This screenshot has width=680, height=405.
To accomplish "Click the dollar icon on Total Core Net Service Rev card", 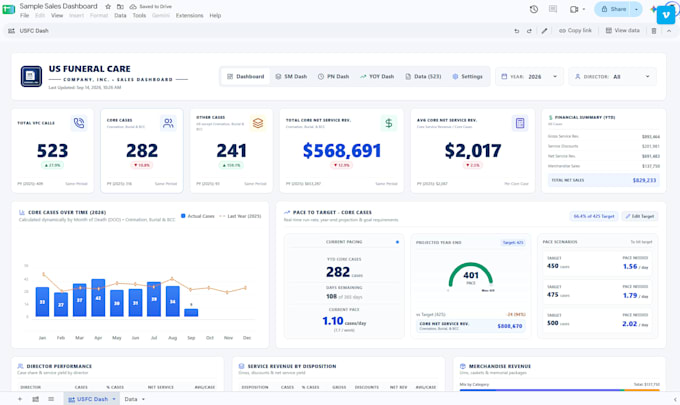I will point(389,123).
